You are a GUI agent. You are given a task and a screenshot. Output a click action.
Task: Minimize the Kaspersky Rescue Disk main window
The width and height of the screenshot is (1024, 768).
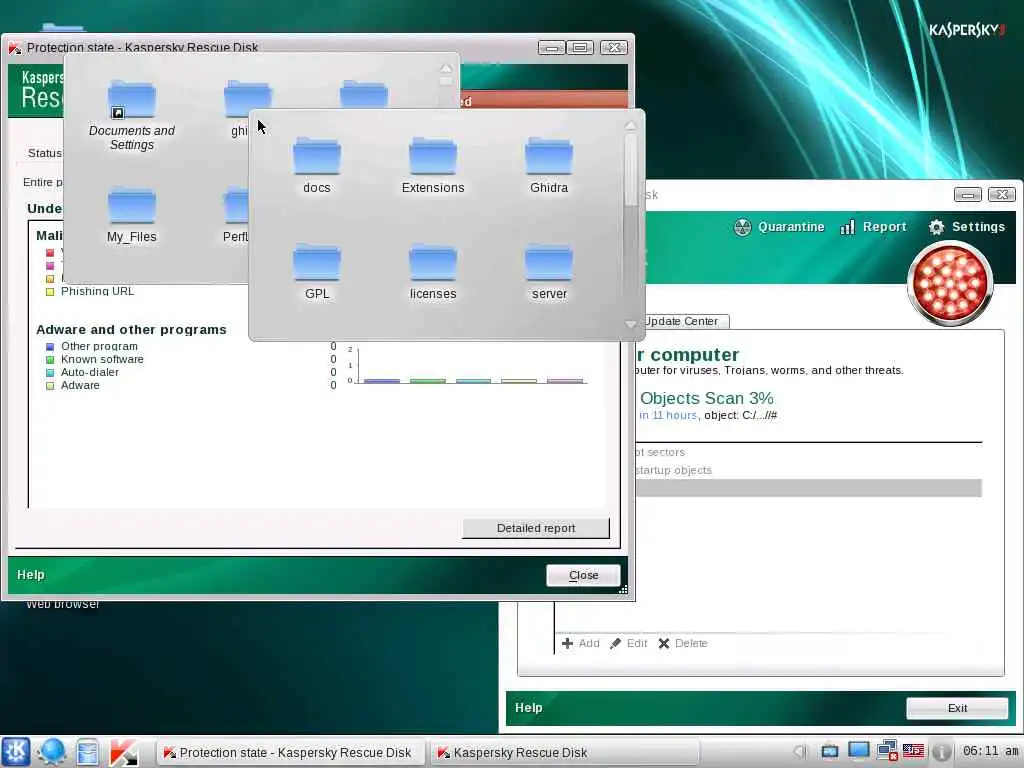pos(967,195)
